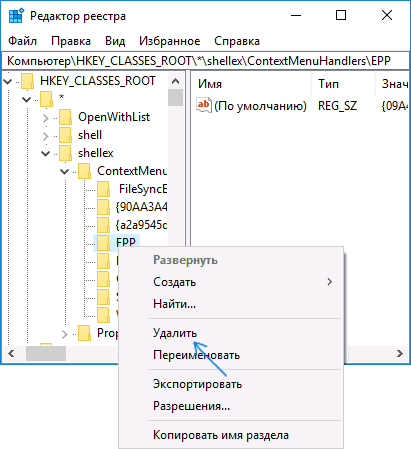
Task: Click the shell folder icon
Action: coord(65,135)
